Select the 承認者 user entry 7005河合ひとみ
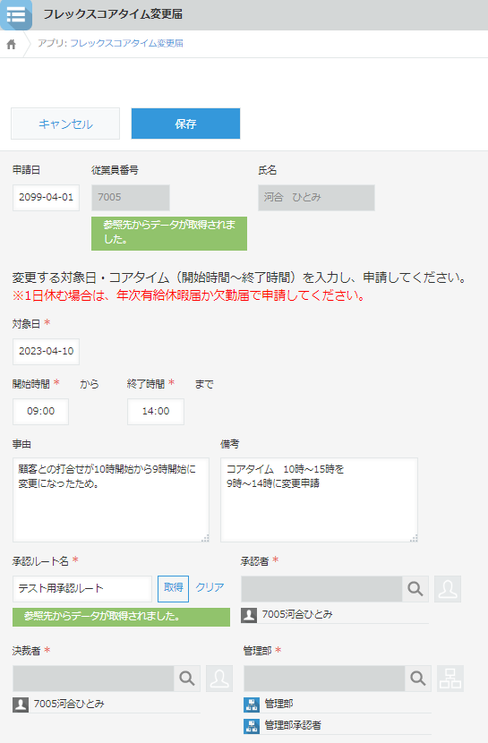The image size is (488, 743). pyautogui.click(x=335, y=615)
